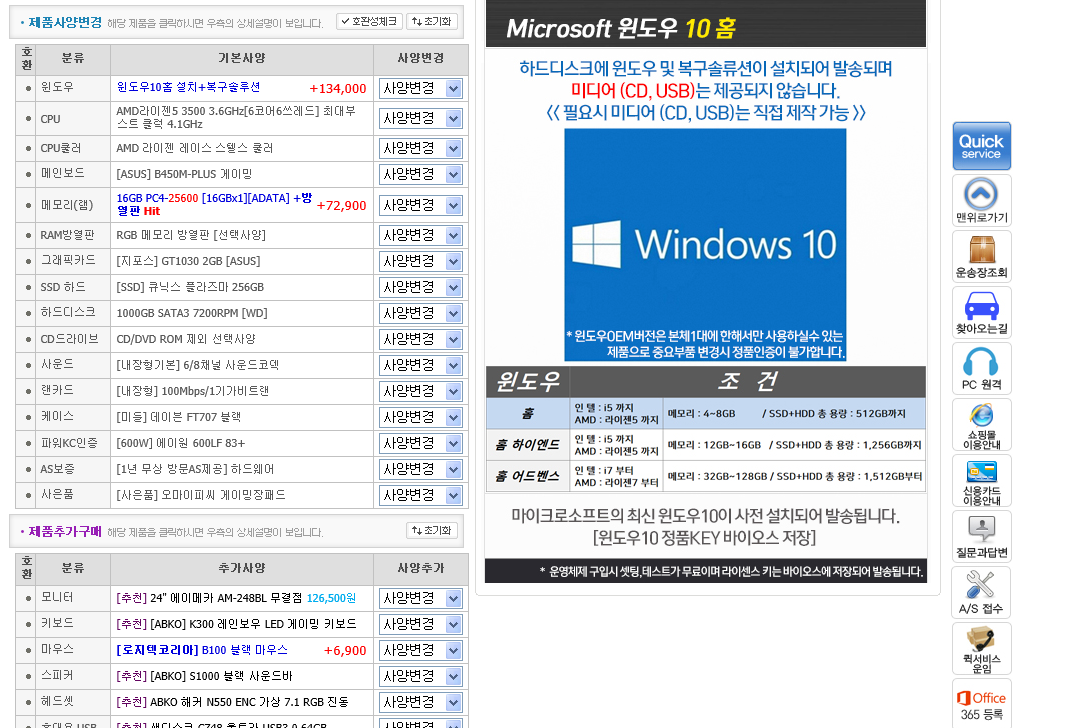
Task: Open 사양변경 dropdown for 헤드셋 row
Action: coord(421,702)
